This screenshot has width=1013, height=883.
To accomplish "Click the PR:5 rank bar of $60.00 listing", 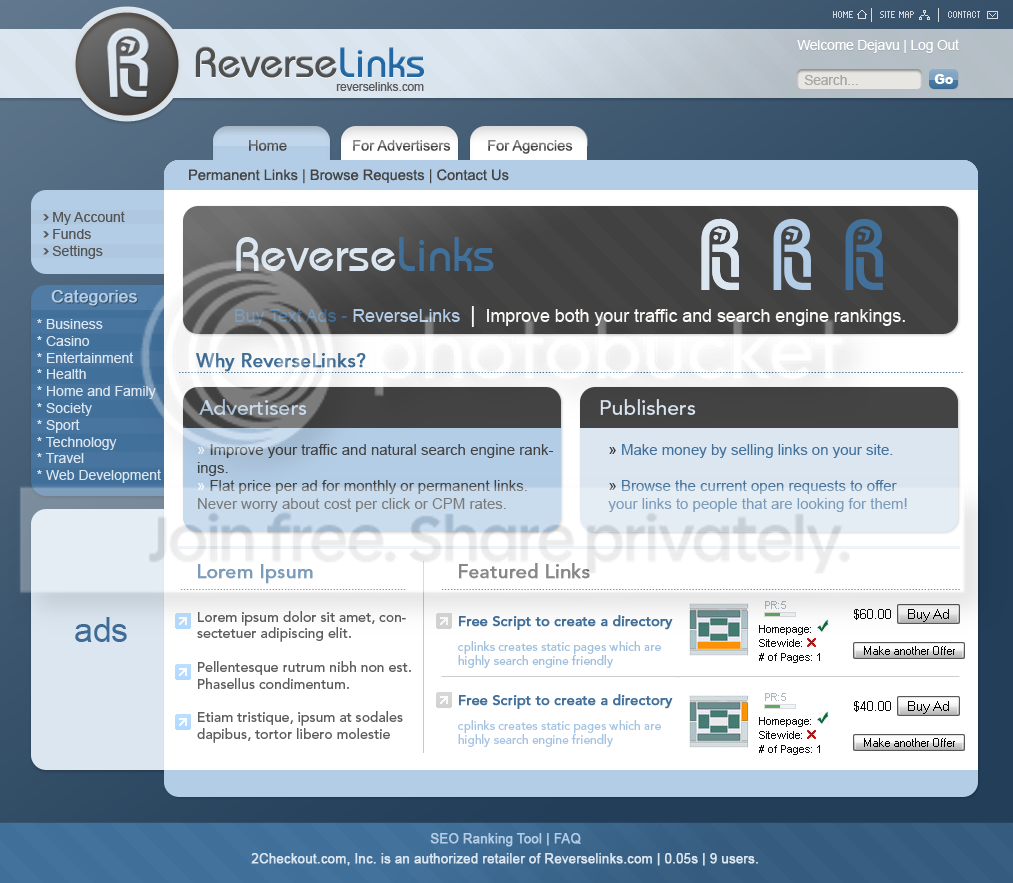I will point(779,614).
